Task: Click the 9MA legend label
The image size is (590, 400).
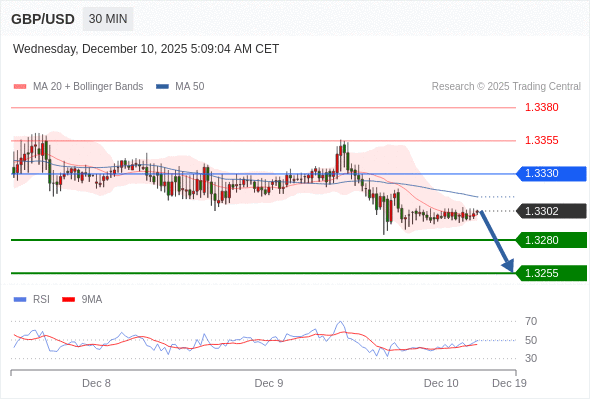Action: point(92,300)
